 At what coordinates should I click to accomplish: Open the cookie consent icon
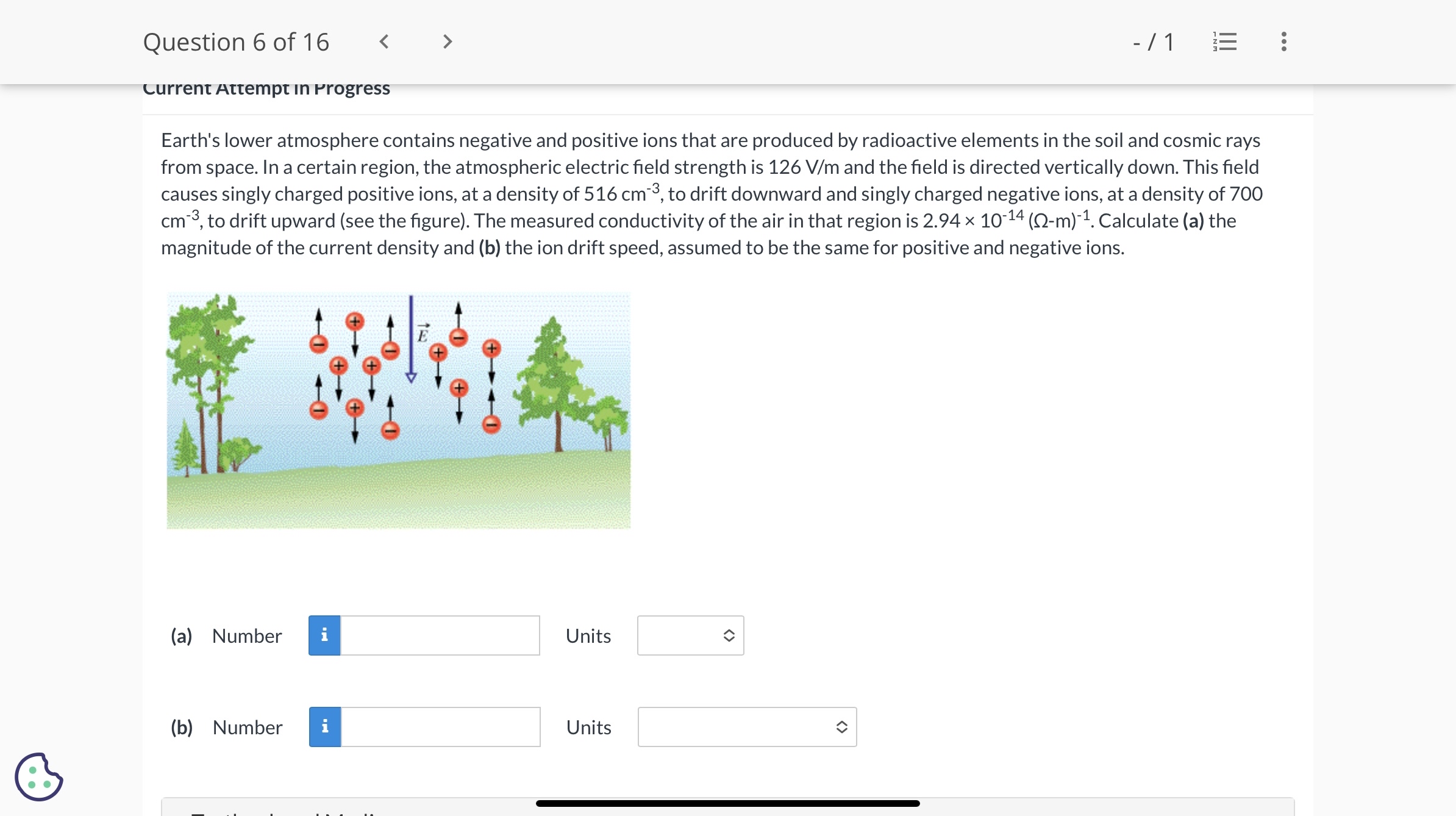[x=38, y=776]
